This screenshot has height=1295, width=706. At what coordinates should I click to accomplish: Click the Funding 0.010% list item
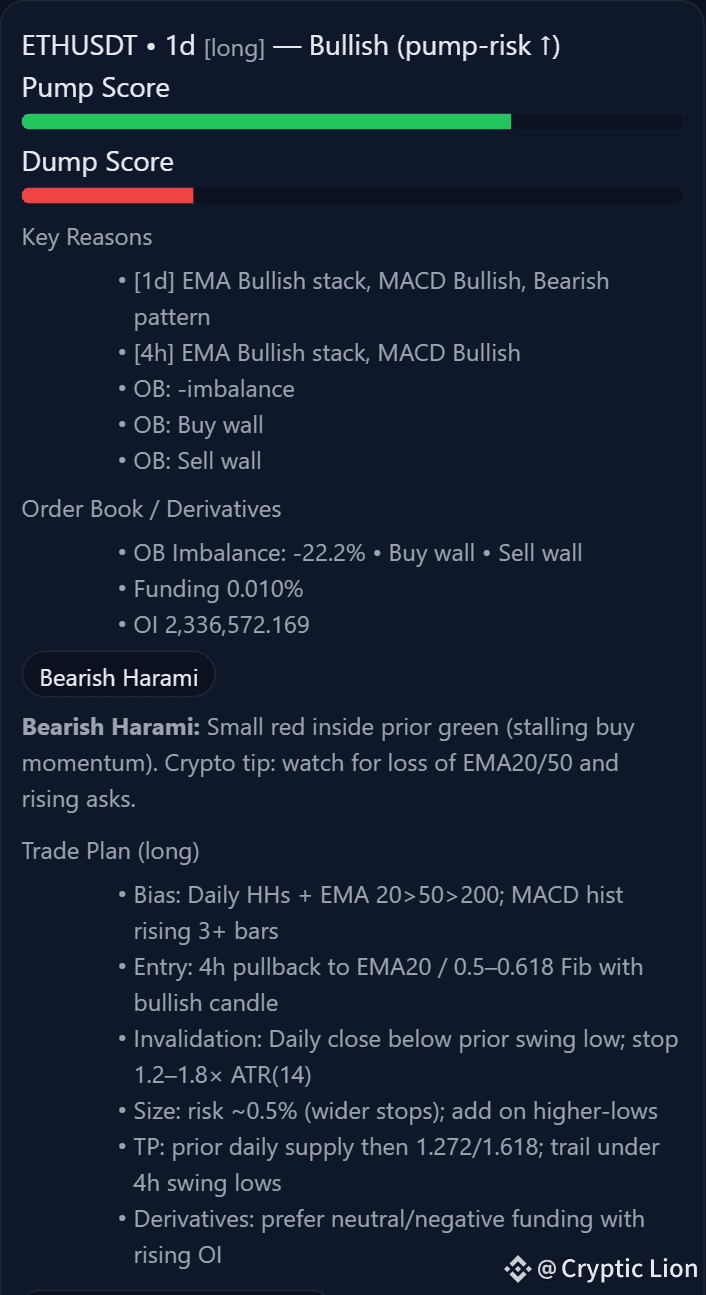tap(218, 589)
